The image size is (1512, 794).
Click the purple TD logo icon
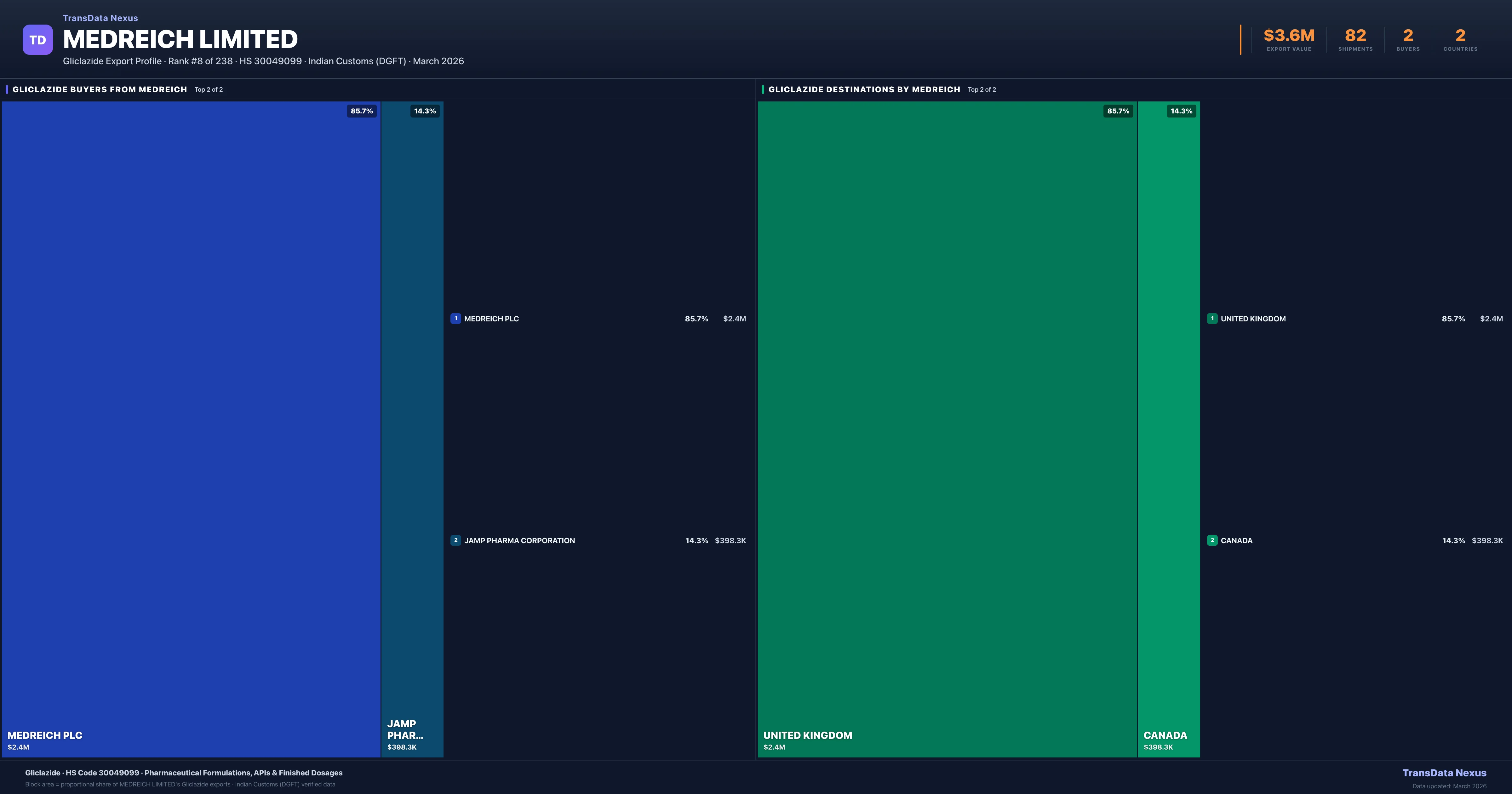tap(37, 40)
